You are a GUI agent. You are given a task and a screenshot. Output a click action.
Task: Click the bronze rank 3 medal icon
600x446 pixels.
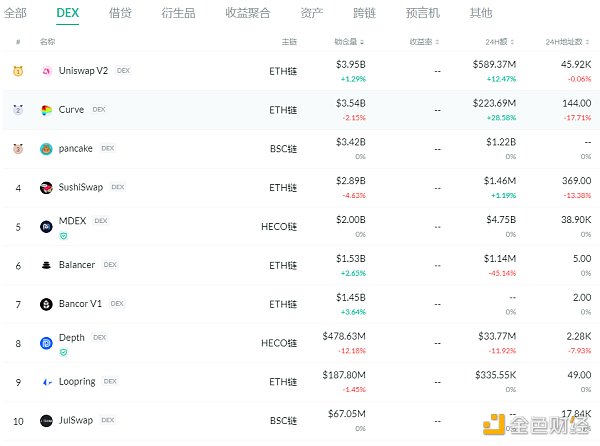[18, 148]
